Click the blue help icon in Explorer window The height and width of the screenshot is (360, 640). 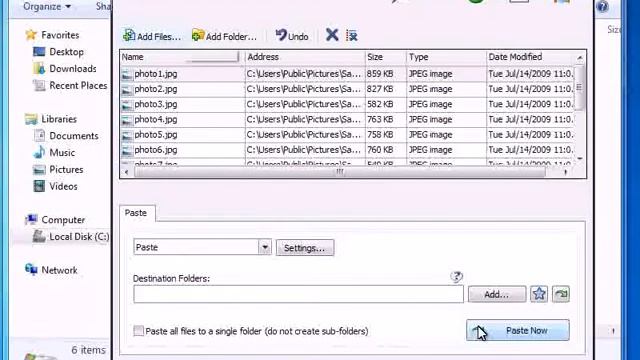coord(602,7)
